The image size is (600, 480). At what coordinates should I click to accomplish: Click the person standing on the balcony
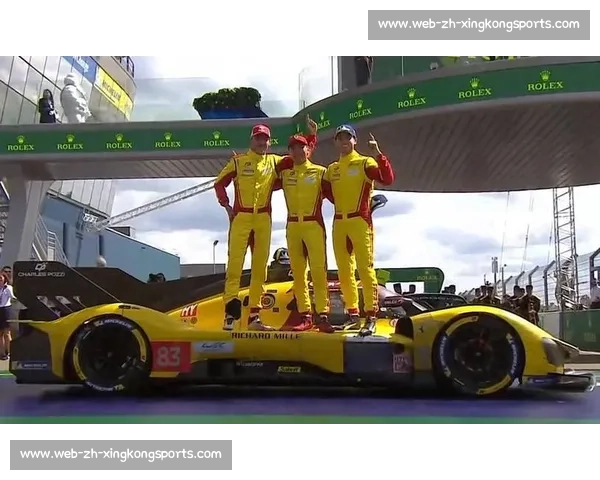point(47,106)
